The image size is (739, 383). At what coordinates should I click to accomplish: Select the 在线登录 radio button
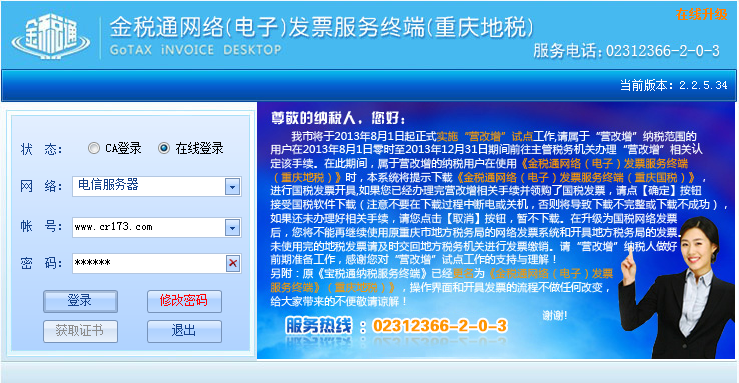164,148
